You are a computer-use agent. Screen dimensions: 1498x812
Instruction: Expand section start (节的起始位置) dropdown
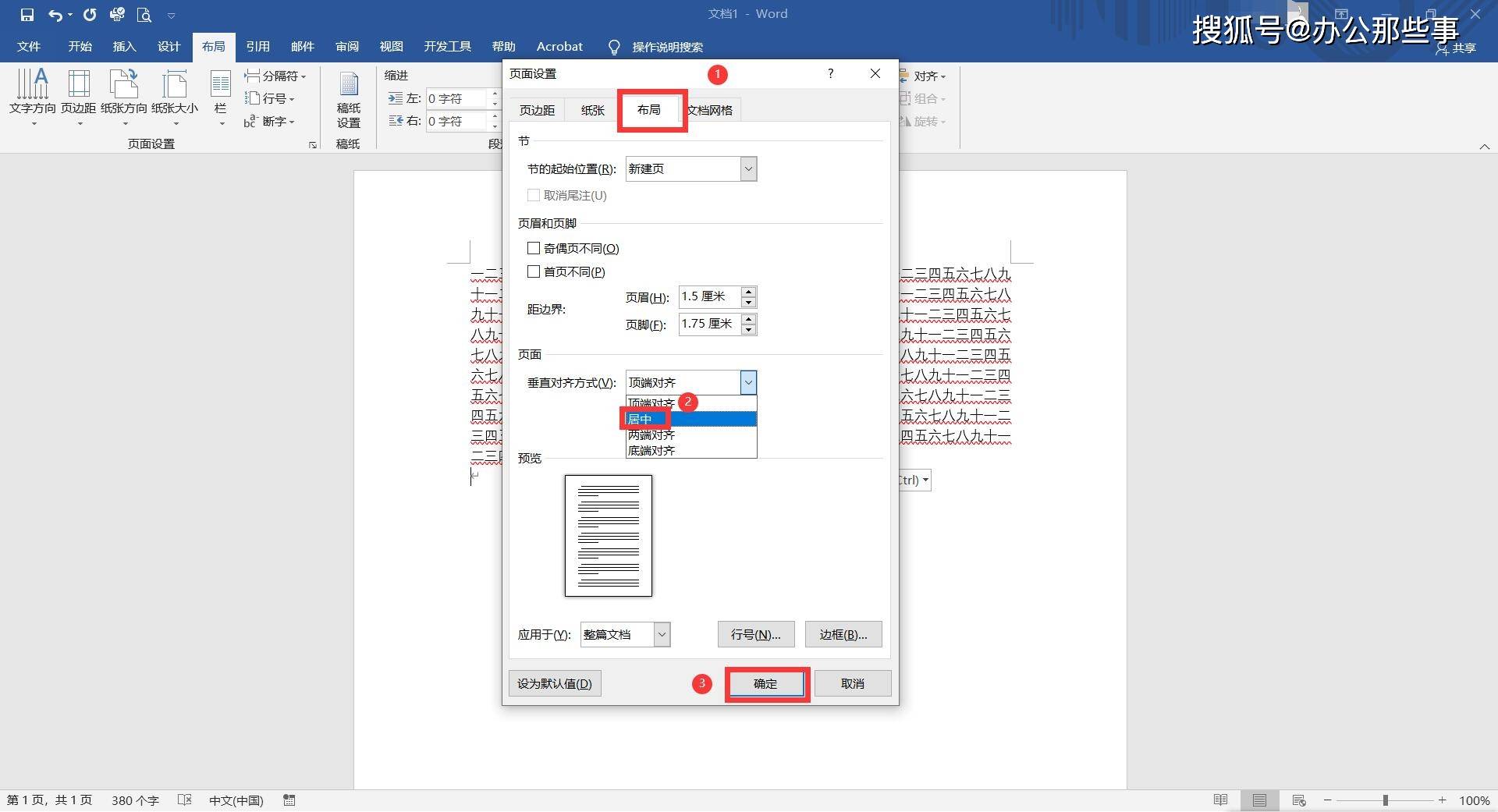pos(748,168)
